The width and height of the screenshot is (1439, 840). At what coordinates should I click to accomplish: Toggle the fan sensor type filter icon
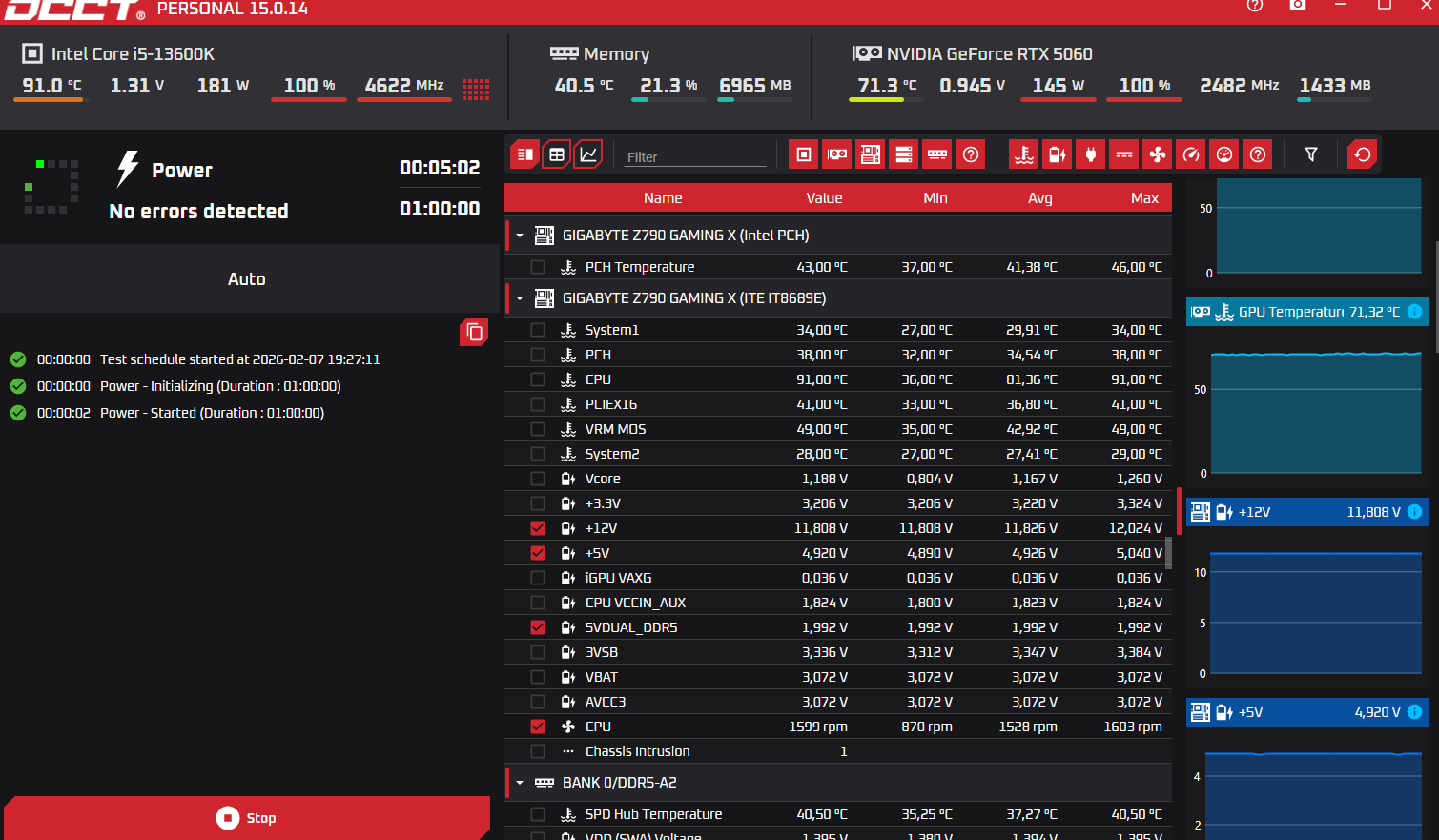[1158, 154]
